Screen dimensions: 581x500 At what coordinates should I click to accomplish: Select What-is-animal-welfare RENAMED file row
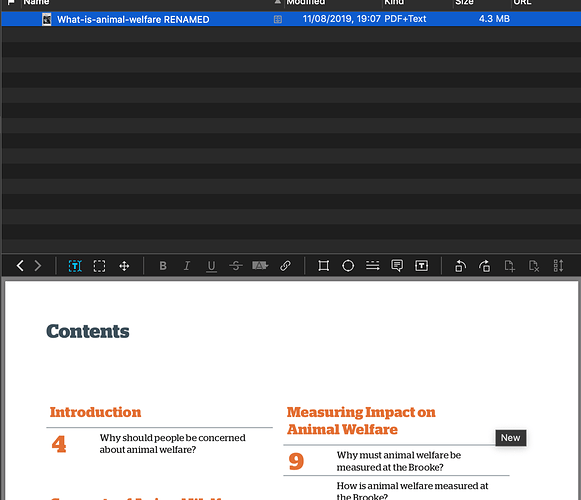[290, 19]
